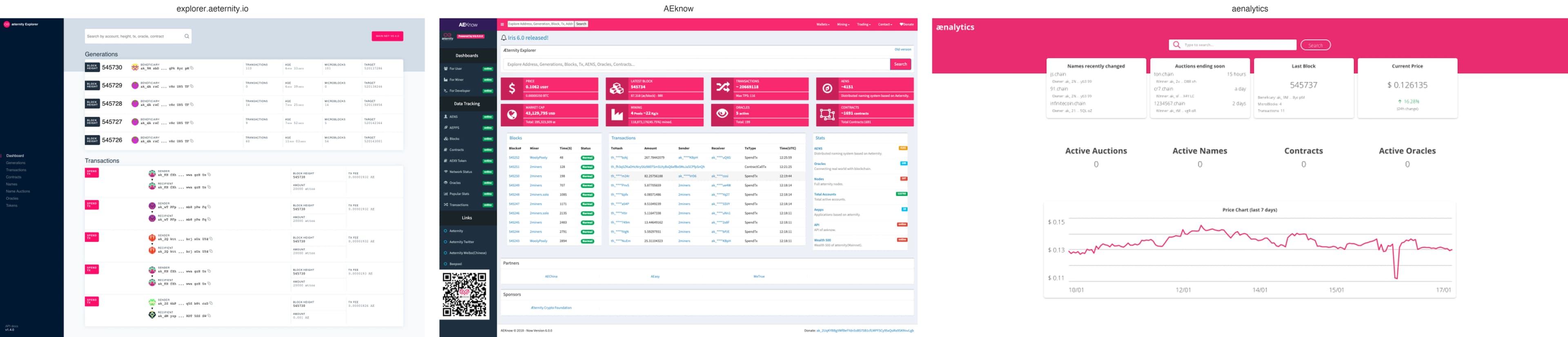The width and height of the screenshot is (1568, 337).
Task: Click search magnifier icon in aeternity explorer
Action: click(x=186, y=36)
